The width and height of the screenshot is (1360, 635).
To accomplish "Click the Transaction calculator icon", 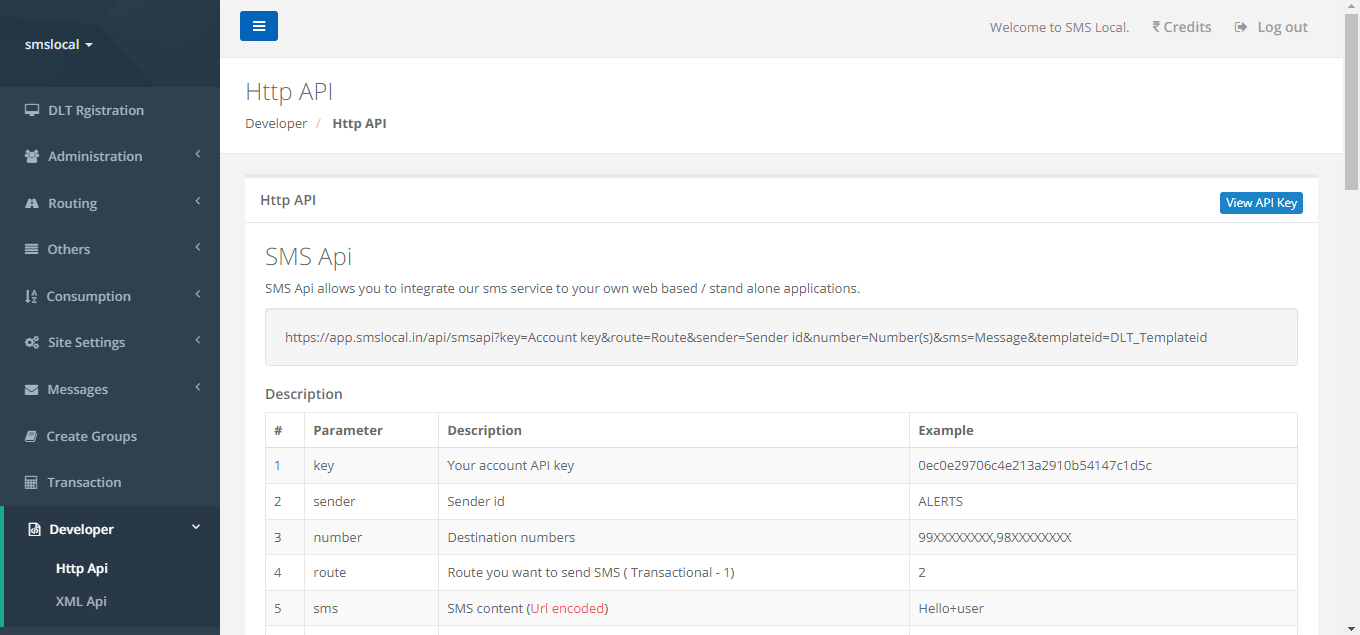I will tap(31, 482).
